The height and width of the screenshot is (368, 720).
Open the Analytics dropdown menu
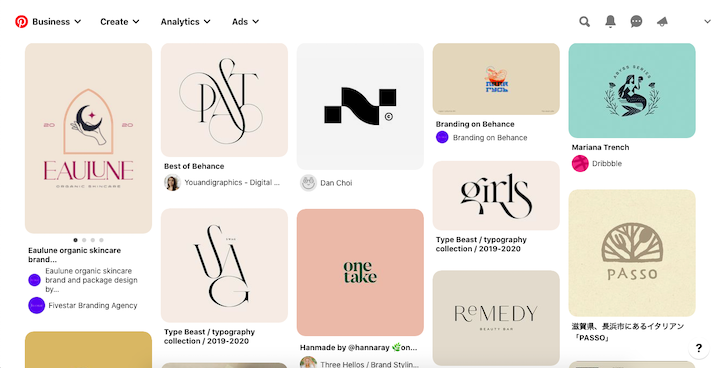coord(186,22)
